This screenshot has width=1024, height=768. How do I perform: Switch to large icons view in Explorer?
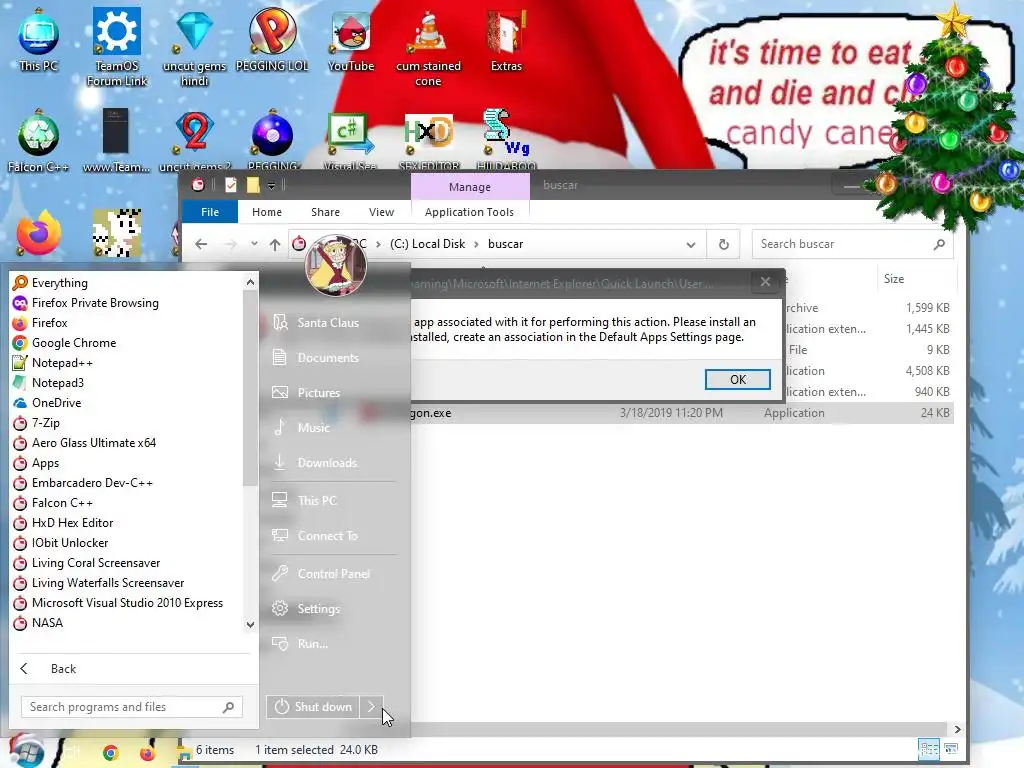coord(951,749)
